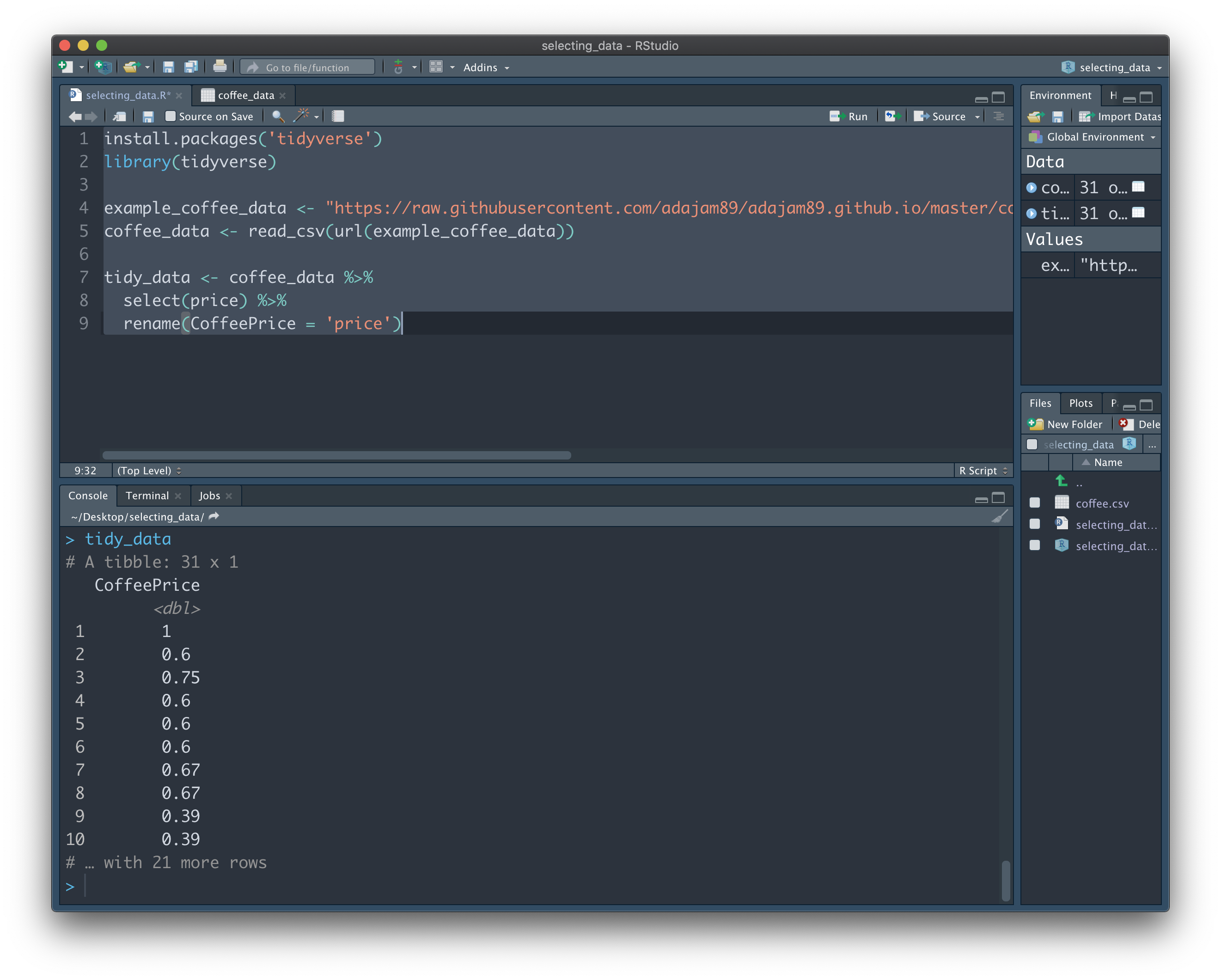The width and height of the screenshot is (1221, 980).
Task: Select the Console tab
Action: [x=88, y=496]
